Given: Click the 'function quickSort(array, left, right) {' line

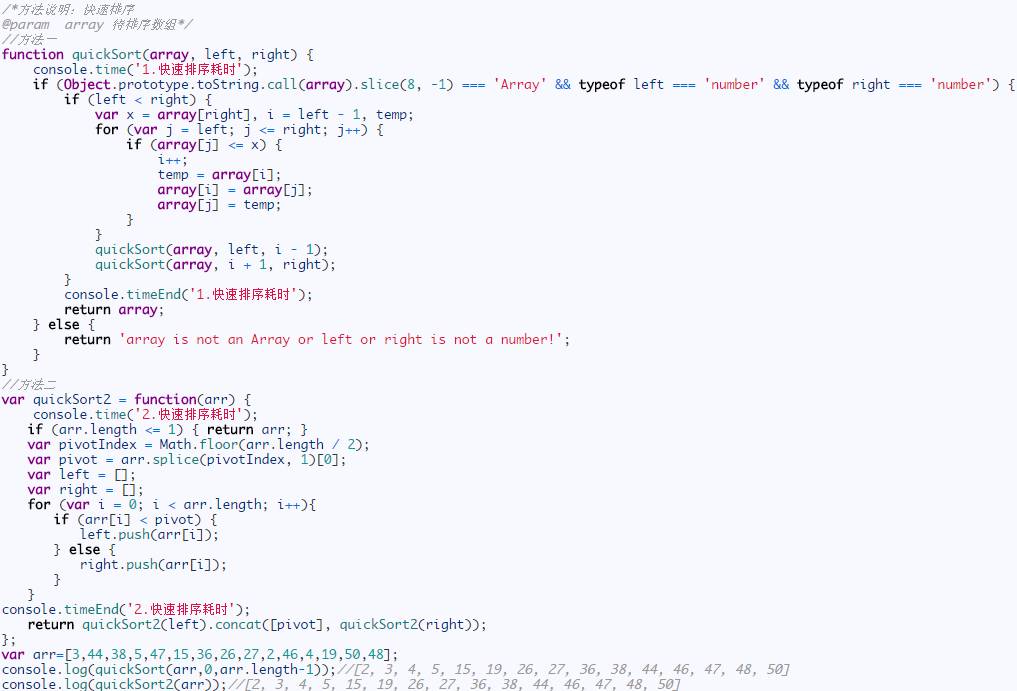Looking at the screenshot, I should point(158,55).
